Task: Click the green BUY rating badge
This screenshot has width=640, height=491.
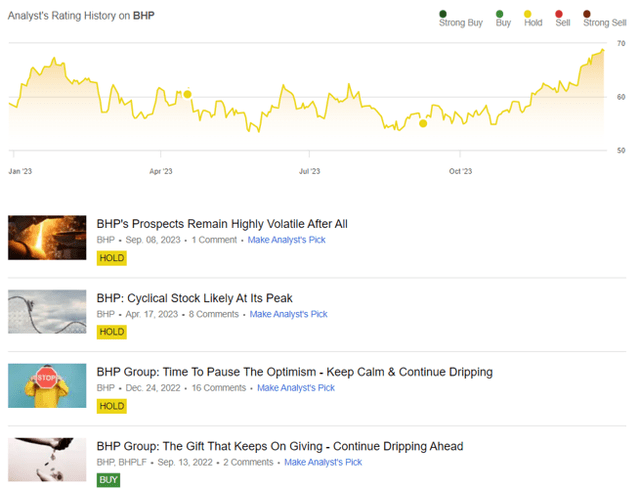Action: [x=108, y=480]
